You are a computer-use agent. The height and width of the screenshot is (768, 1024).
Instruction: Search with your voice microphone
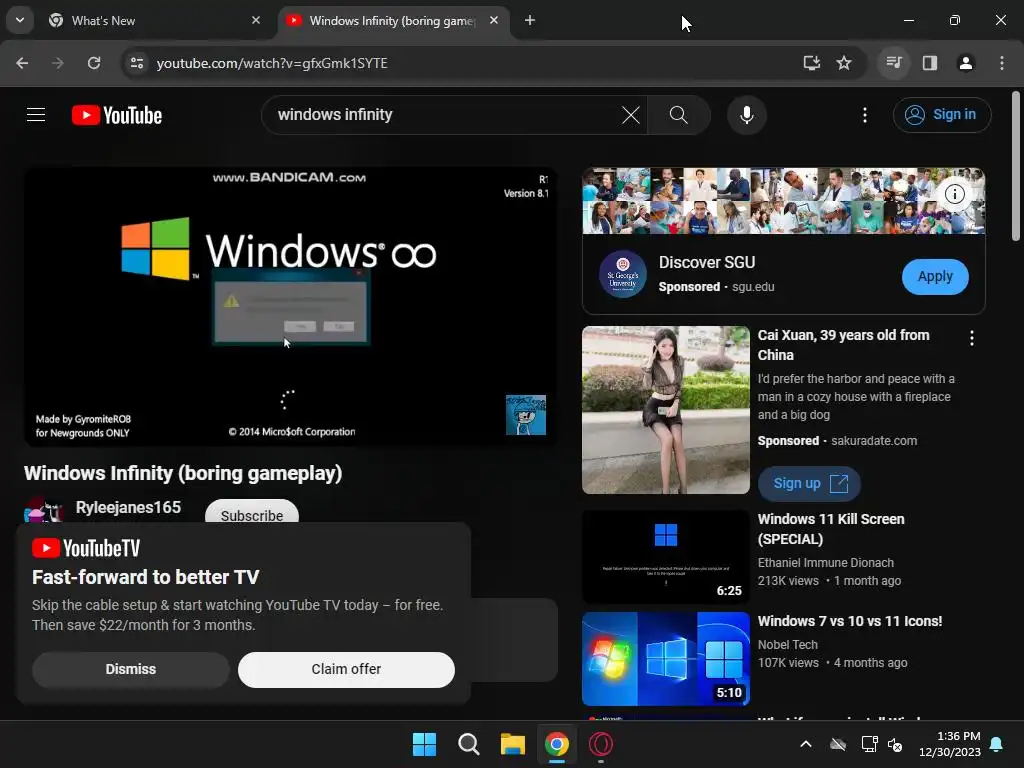[746, 115]
